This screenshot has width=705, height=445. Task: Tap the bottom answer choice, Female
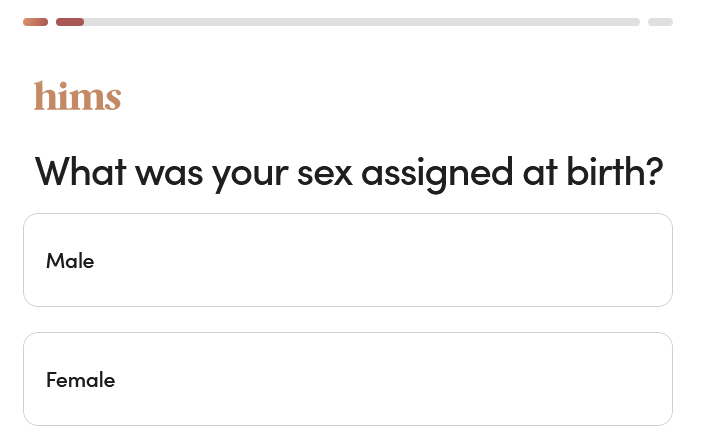click(x=347, y=379)
